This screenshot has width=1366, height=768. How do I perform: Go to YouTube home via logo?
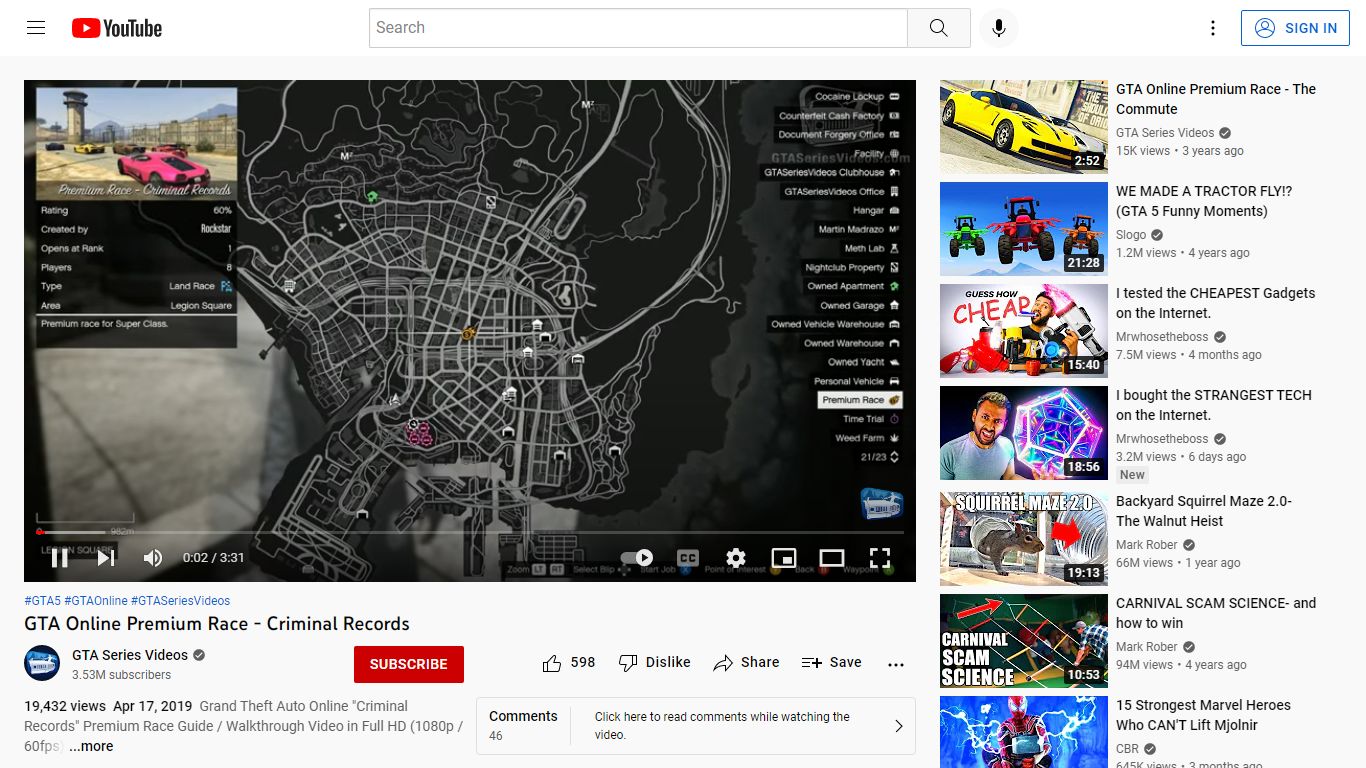[x=117, y=28]
